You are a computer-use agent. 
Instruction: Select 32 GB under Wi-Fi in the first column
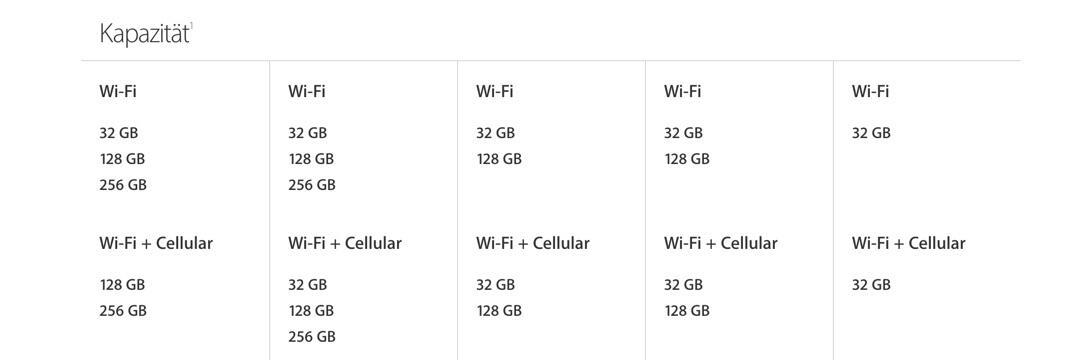click(119, 133)
